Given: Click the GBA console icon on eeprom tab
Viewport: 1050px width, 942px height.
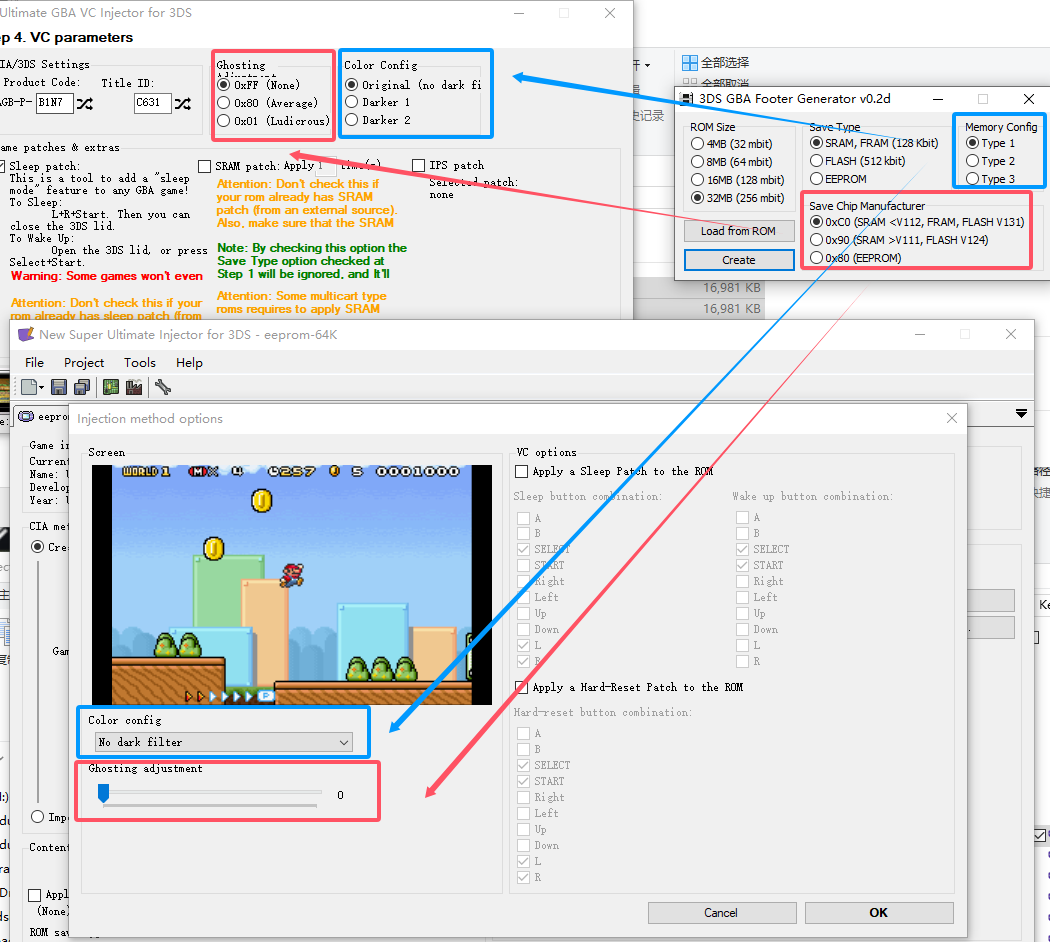Looking at the screenshot, I should 26,416.
